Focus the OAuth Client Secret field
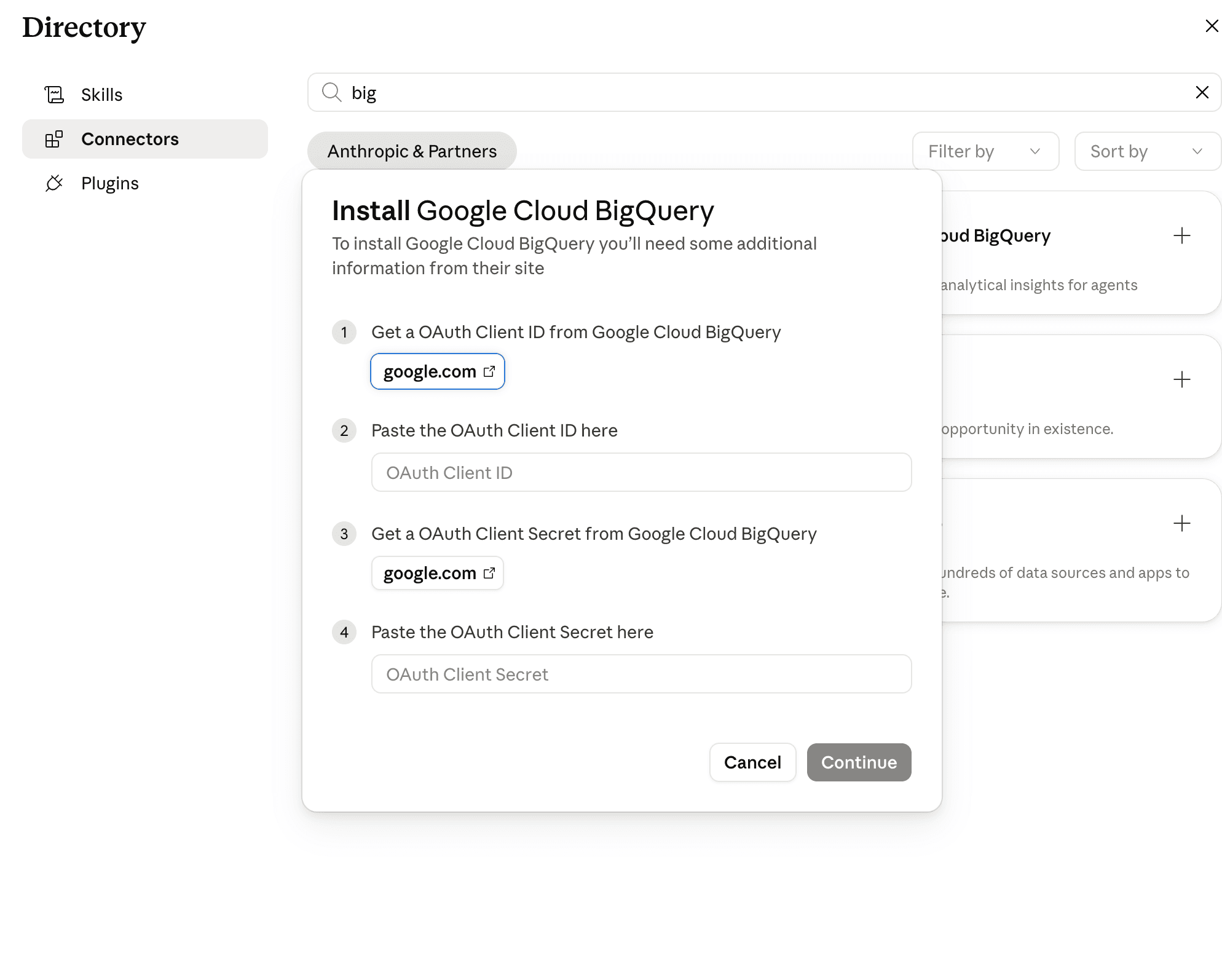Screen dimensions: 1222x980 (641, 674)
